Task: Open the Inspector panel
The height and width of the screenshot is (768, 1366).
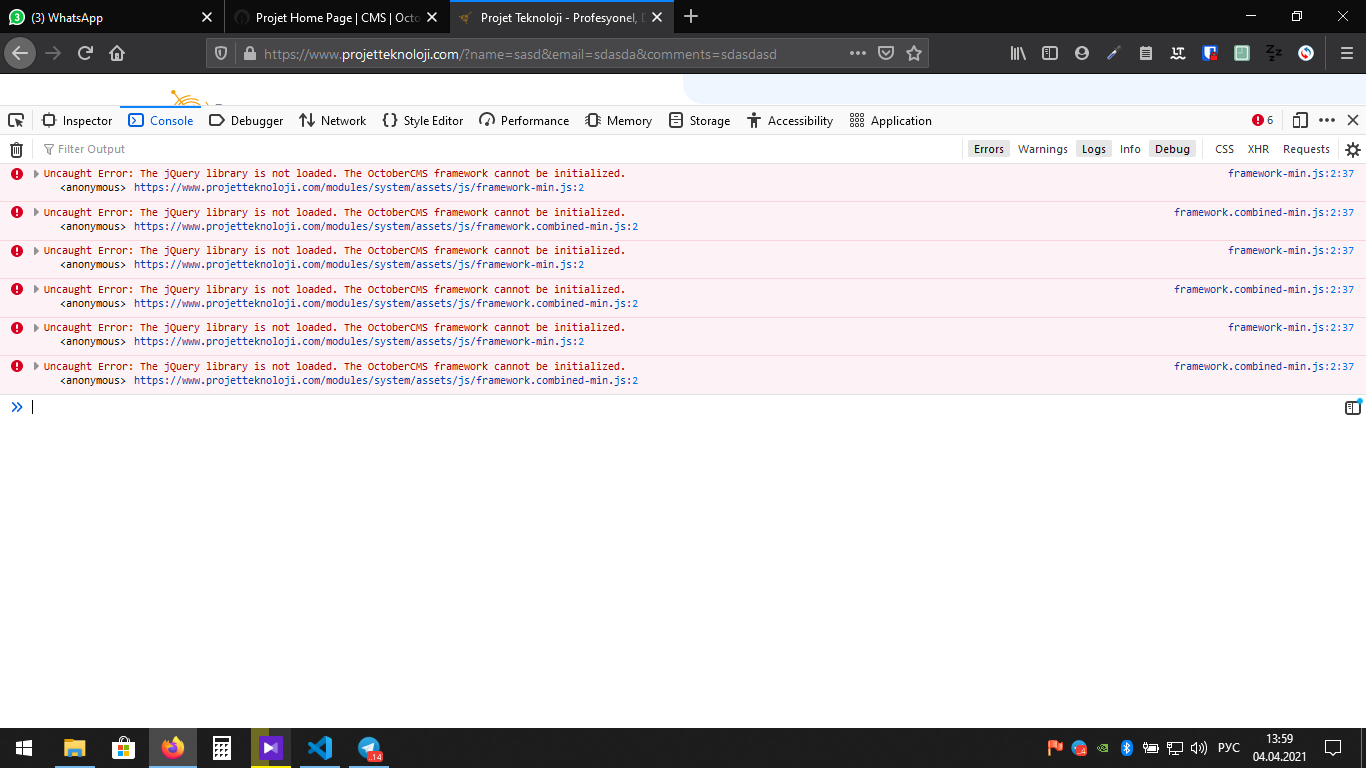Action: click(x=77, y=120)
